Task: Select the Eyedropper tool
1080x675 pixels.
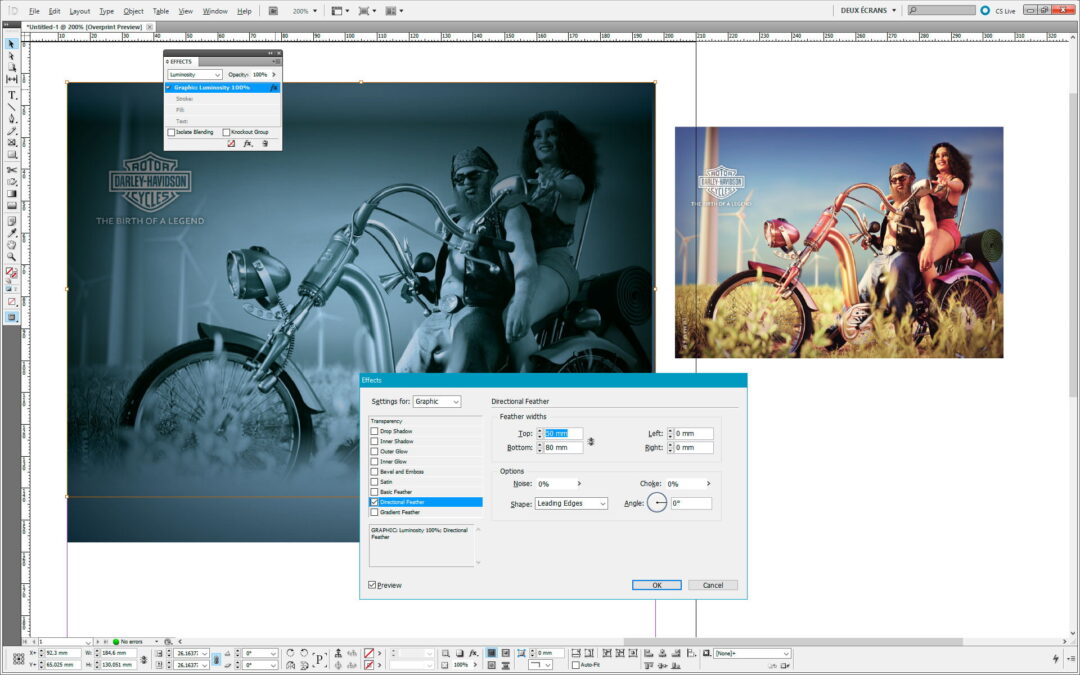Action: (12, 232)
